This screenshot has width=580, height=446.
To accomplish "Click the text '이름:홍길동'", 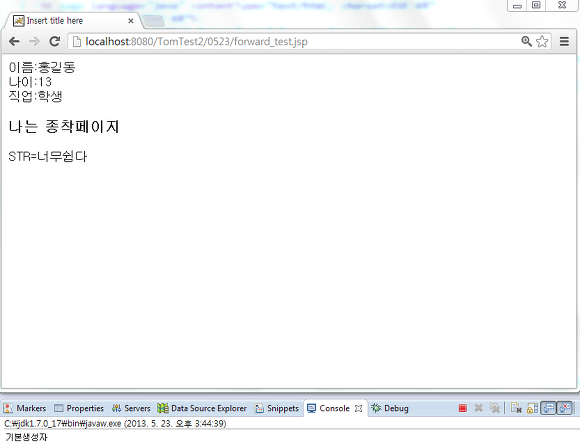I will 42,67.
